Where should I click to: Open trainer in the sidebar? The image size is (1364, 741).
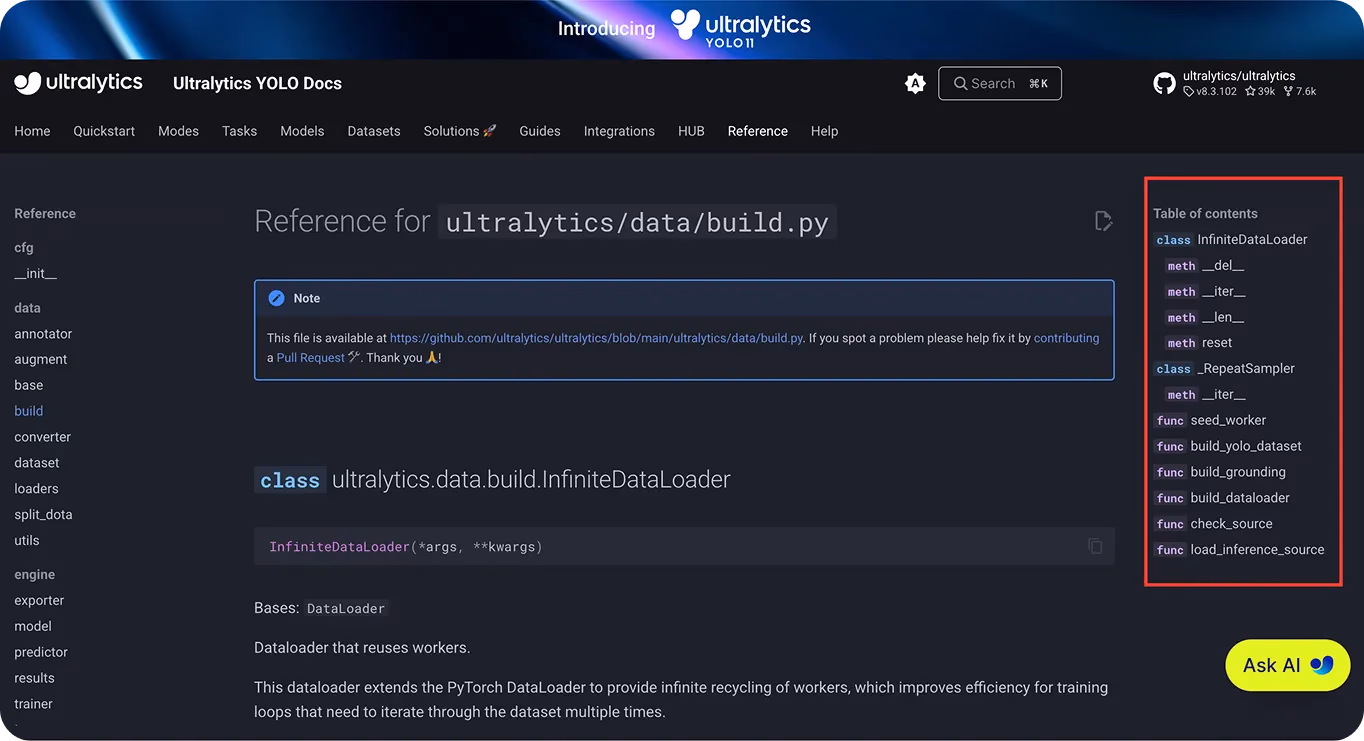point(33,705)
